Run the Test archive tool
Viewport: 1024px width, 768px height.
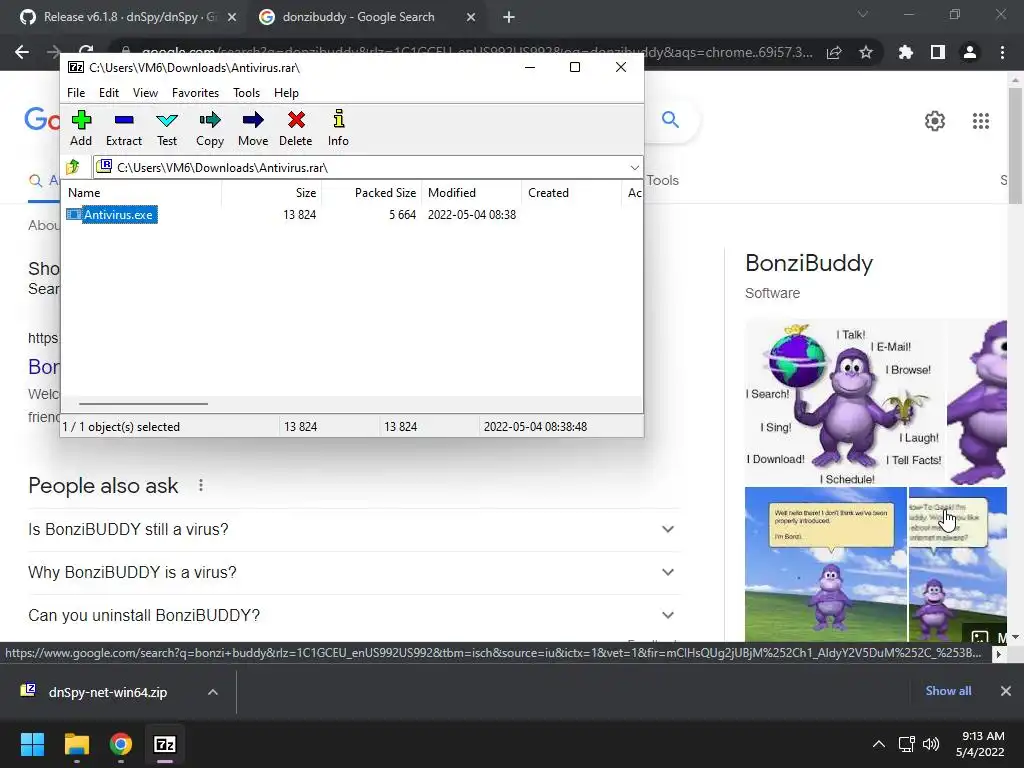(x=167, y=129)
